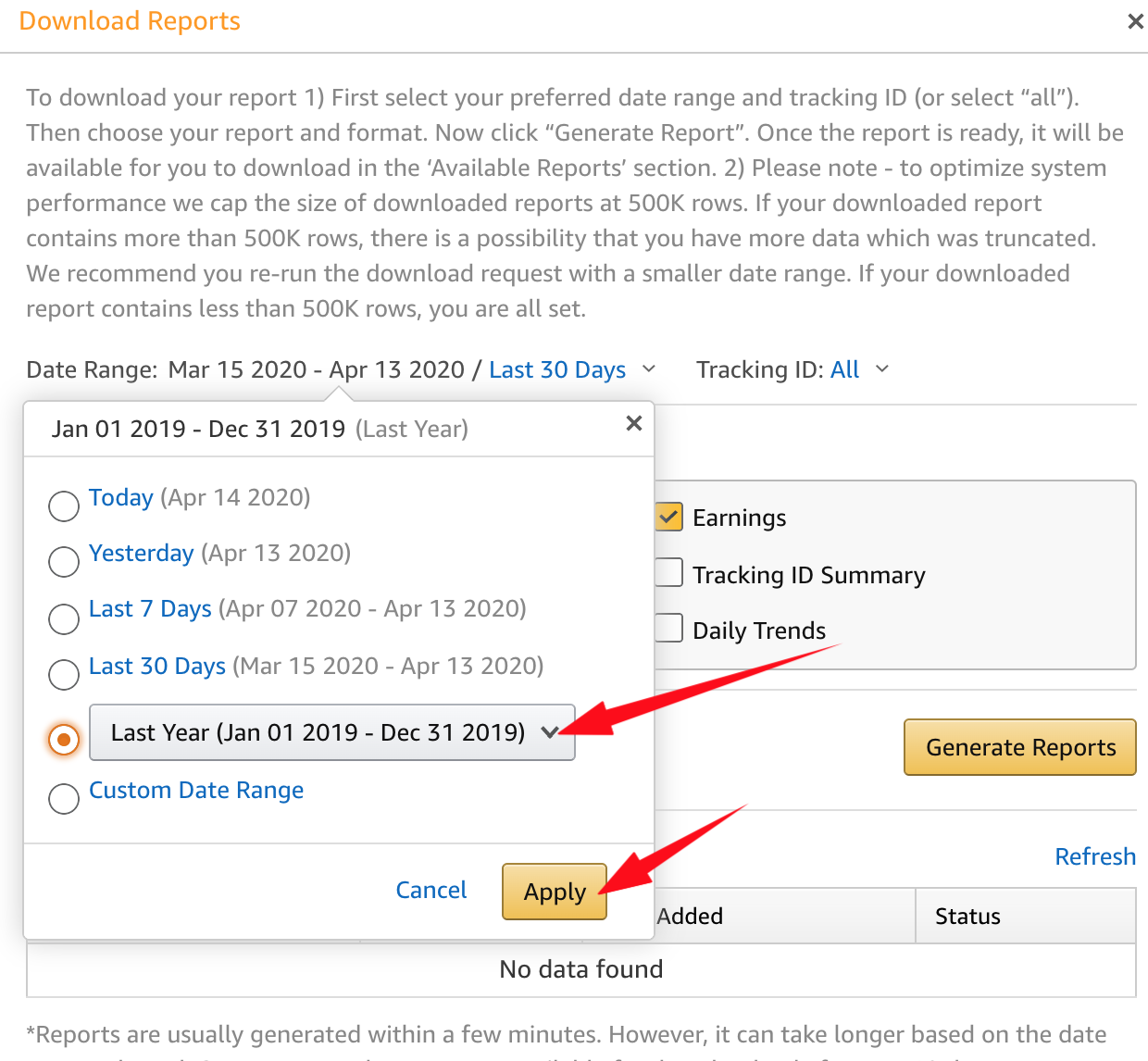Close the Download Reports dialog
The width and height of the screenshot is (1148, 1061).
pyautogui.click(x=1135, y=21)
